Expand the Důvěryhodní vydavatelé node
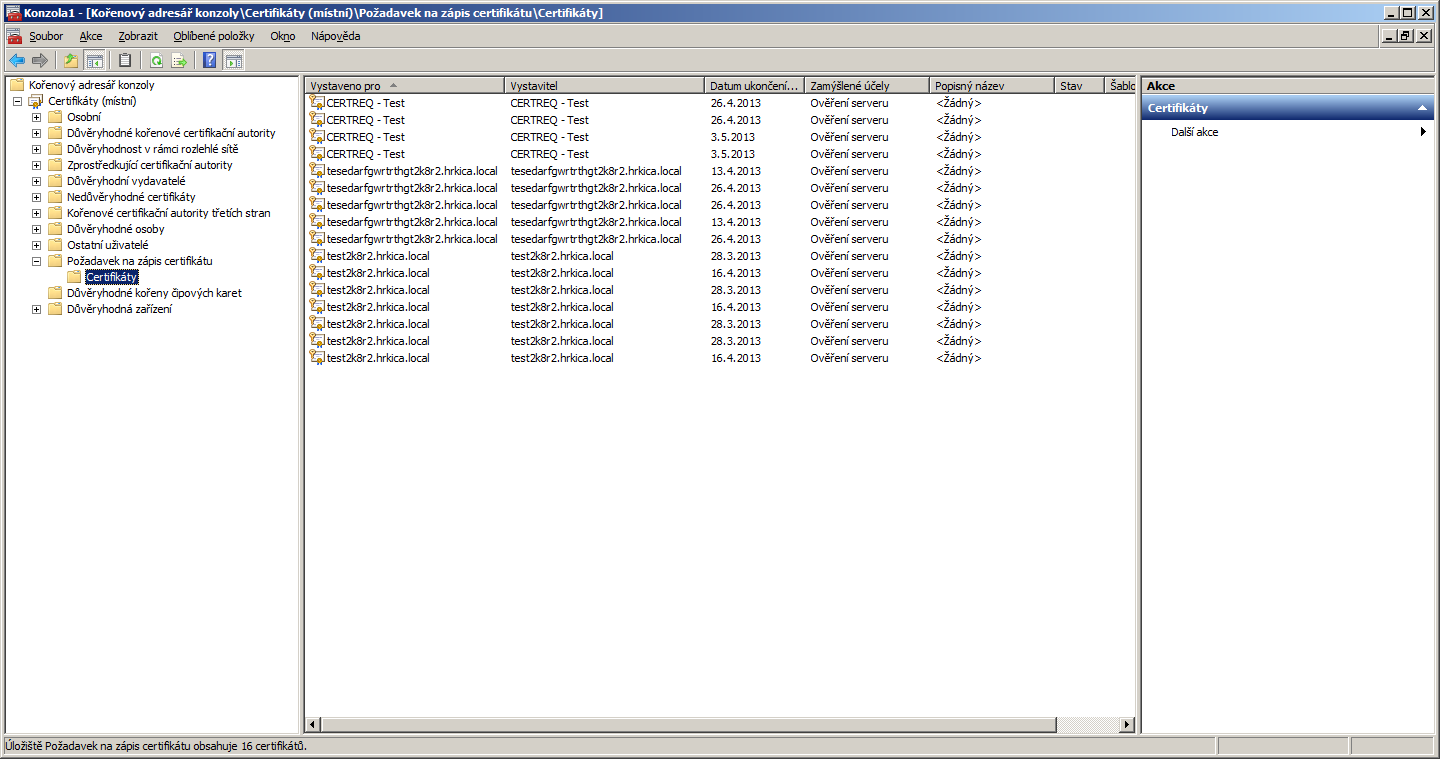 click(x=36, y=181)
